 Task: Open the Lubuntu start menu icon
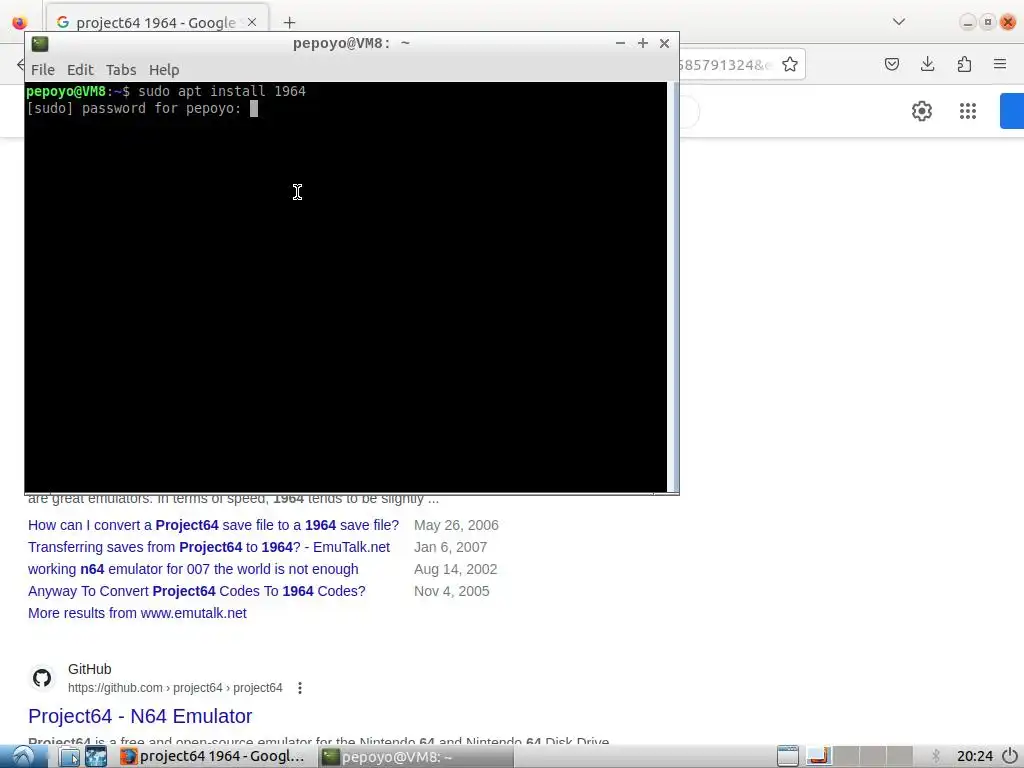click(23, 756)
